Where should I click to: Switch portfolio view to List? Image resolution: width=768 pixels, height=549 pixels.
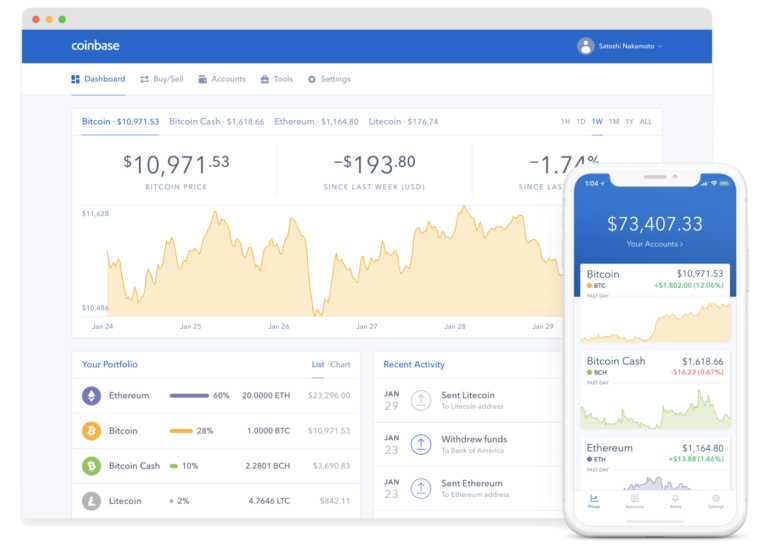(x=318, y=364)
